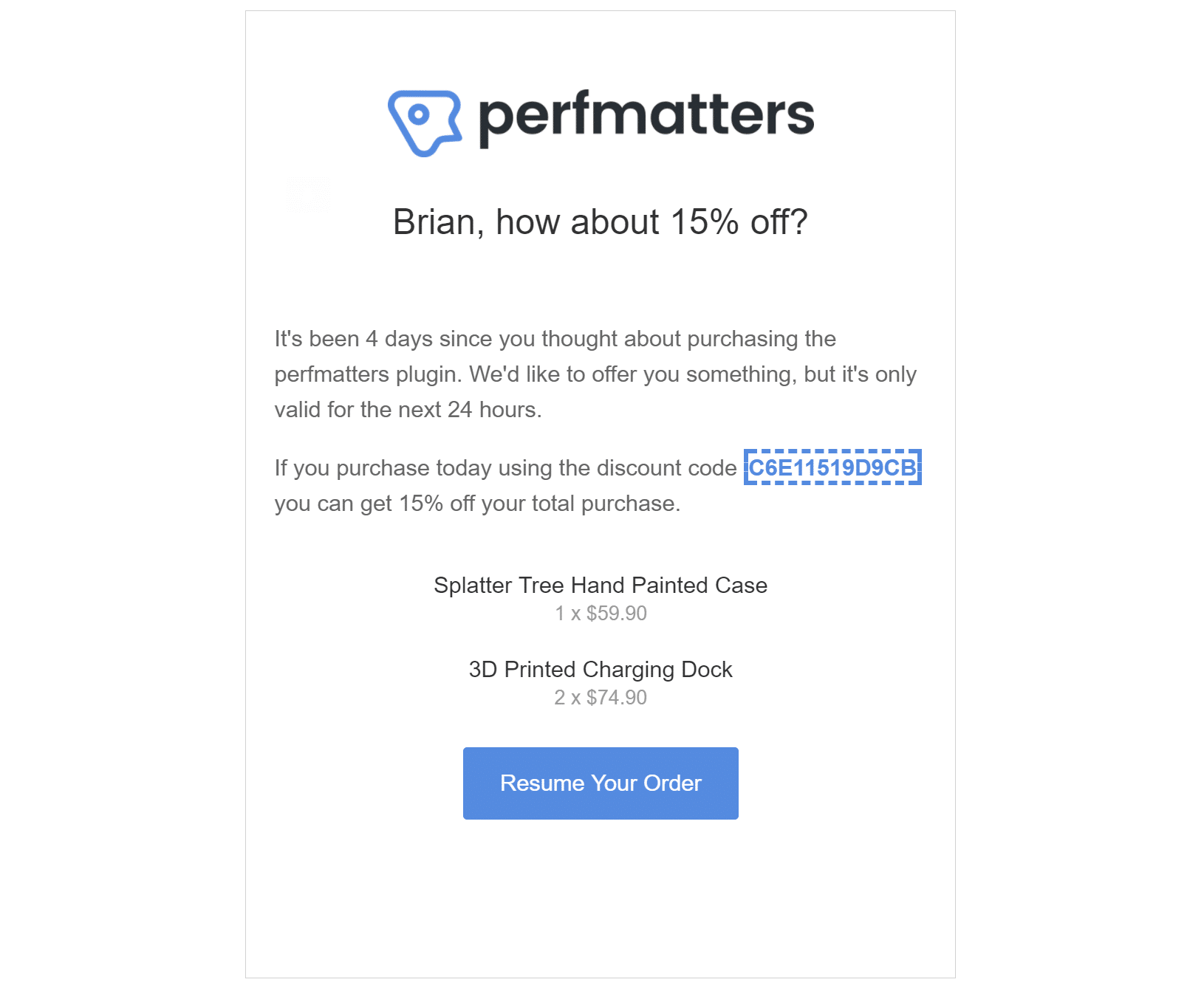Click the '1 x $59.90' price line
The height and width of the screenshot is (985, 1204).
coord(601,614)
